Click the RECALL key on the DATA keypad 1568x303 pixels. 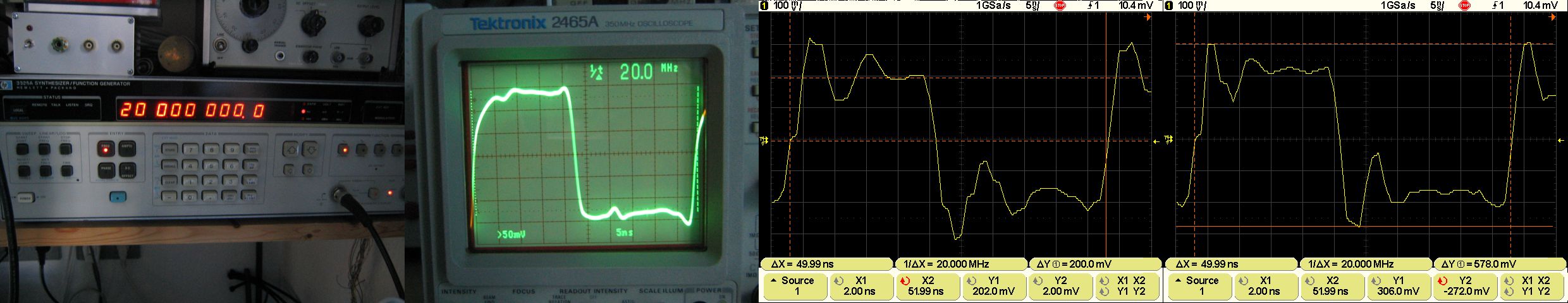click(169, 165)
